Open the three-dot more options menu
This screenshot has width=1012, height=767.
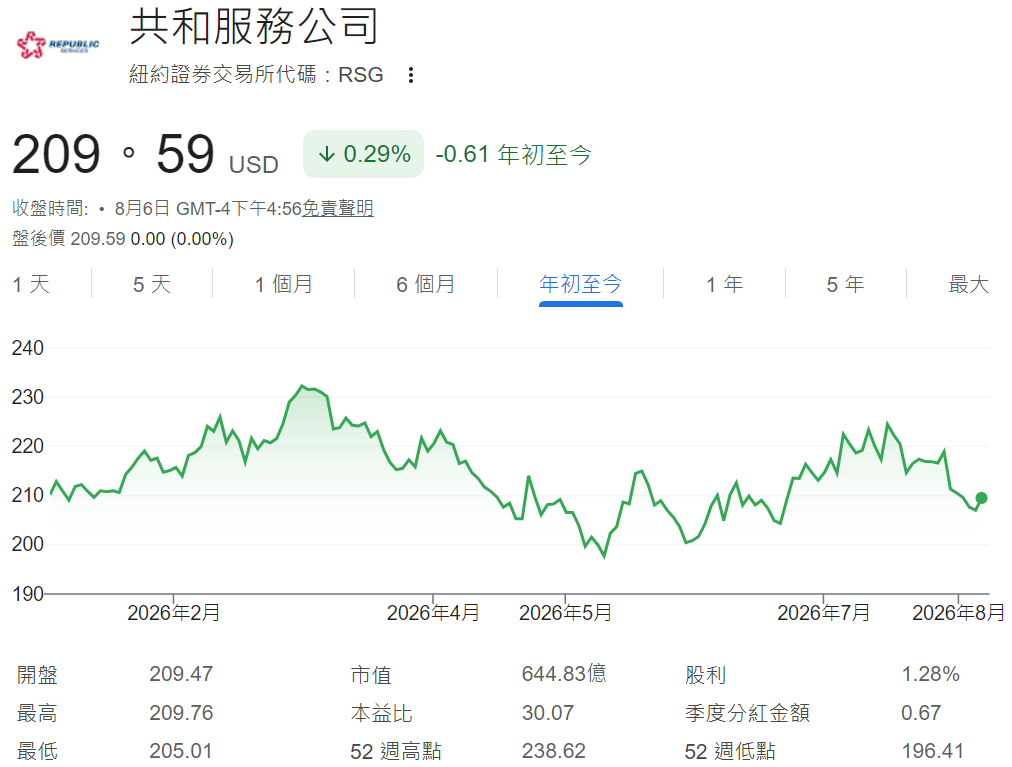pos(410,75)
